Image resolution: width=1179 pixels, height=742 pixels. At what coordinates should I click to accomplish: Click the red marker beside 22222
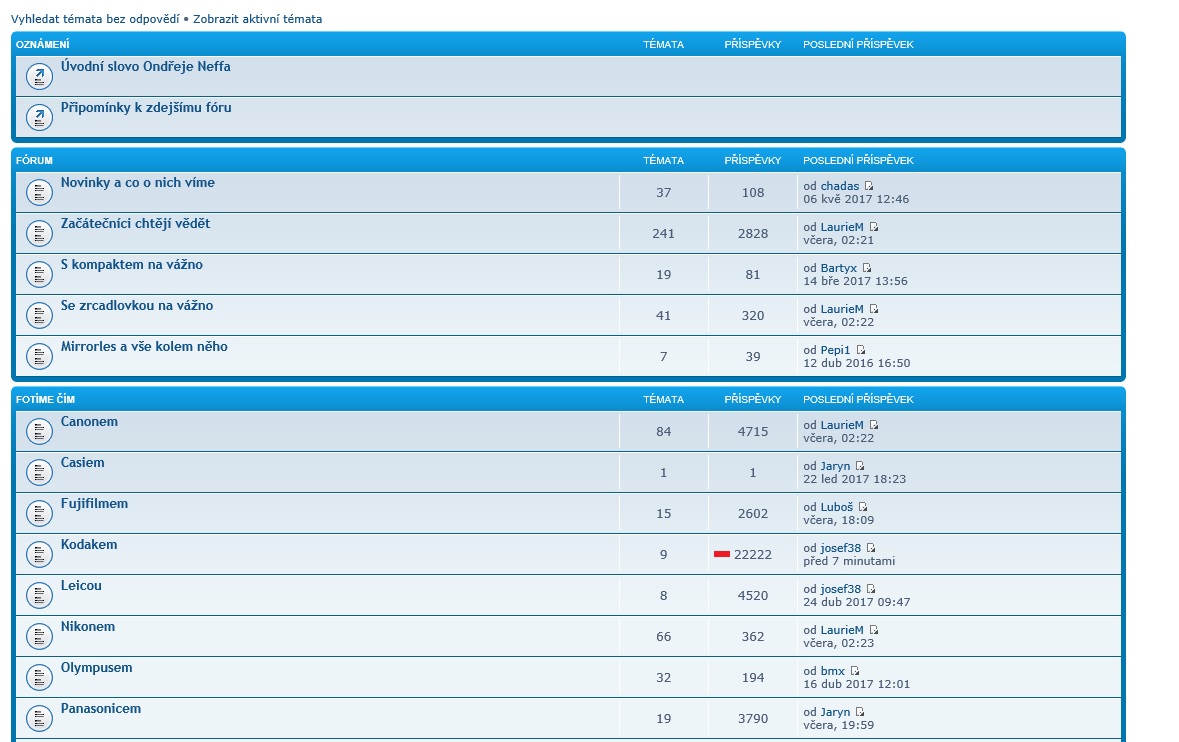tap(721, 553)
